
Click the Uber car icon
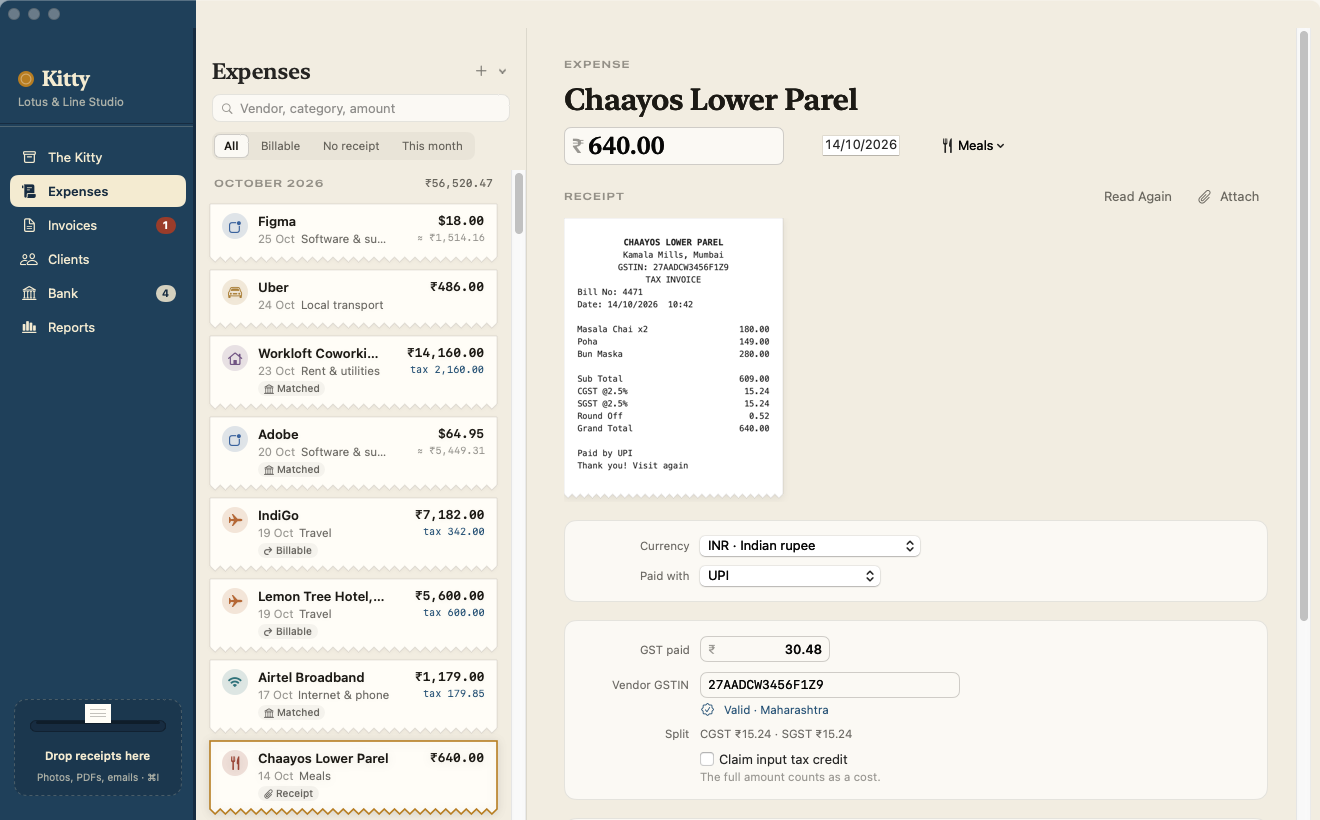tap(235, 292)
